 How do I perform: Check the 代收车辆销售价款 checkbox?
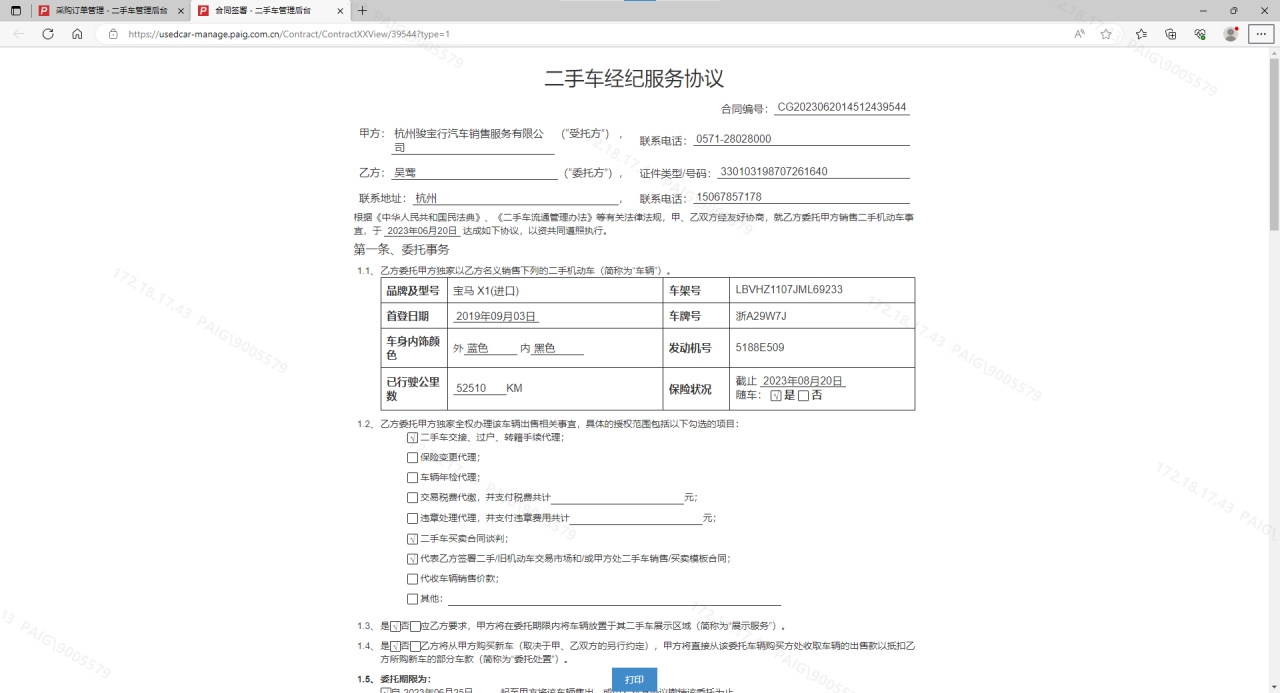(x=412, y=578)
